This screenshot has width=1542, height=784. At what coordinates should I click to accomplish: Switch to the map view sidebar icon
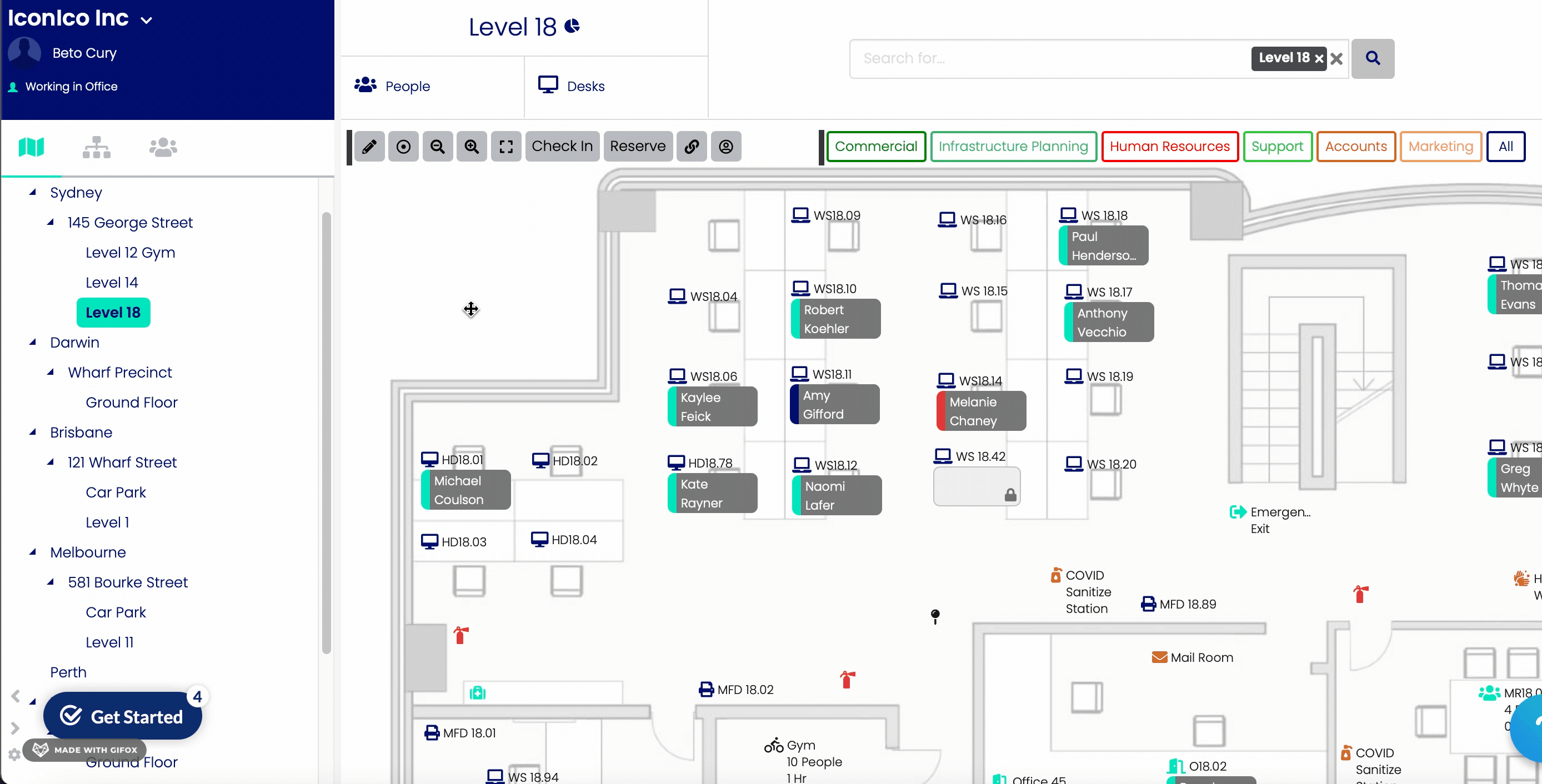click(x=31, y=147)
